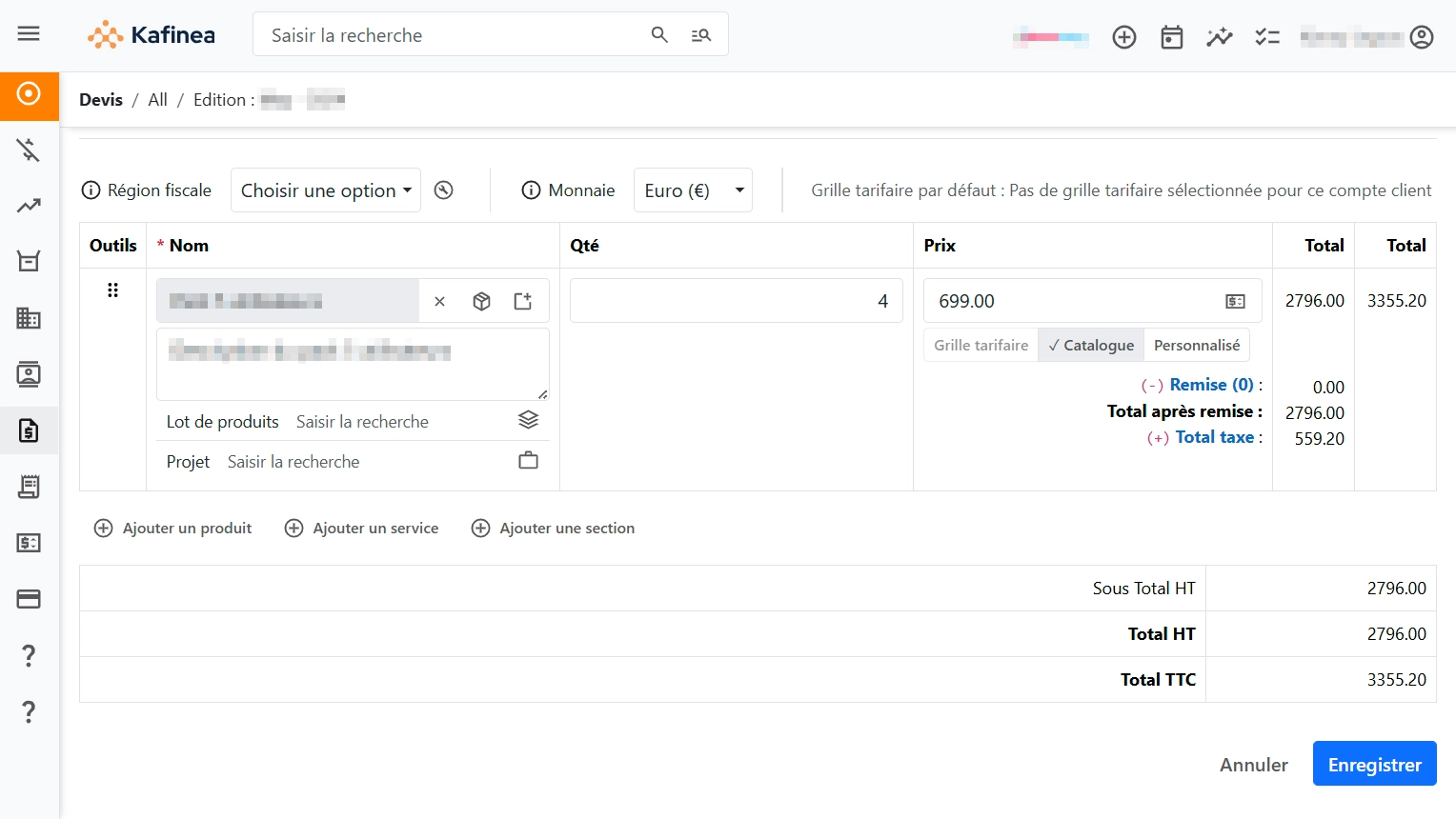Image resolution: width=1456 pixels, height=819 pixels.
Task: Click Ajouter un produit
Action: pos(173,529)
